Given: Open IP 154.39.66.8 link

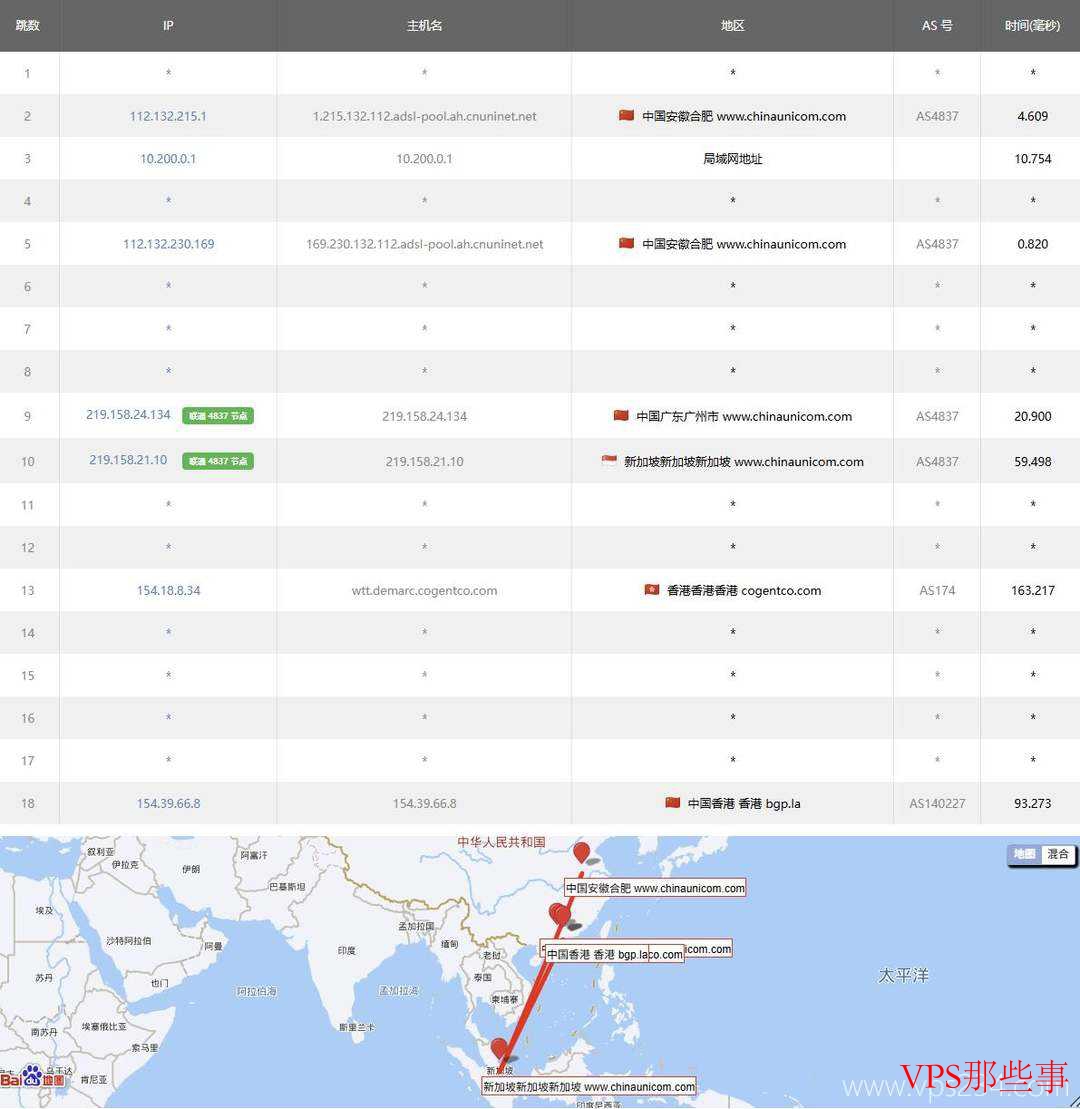Looking at the screenshot, I should 168,803.
